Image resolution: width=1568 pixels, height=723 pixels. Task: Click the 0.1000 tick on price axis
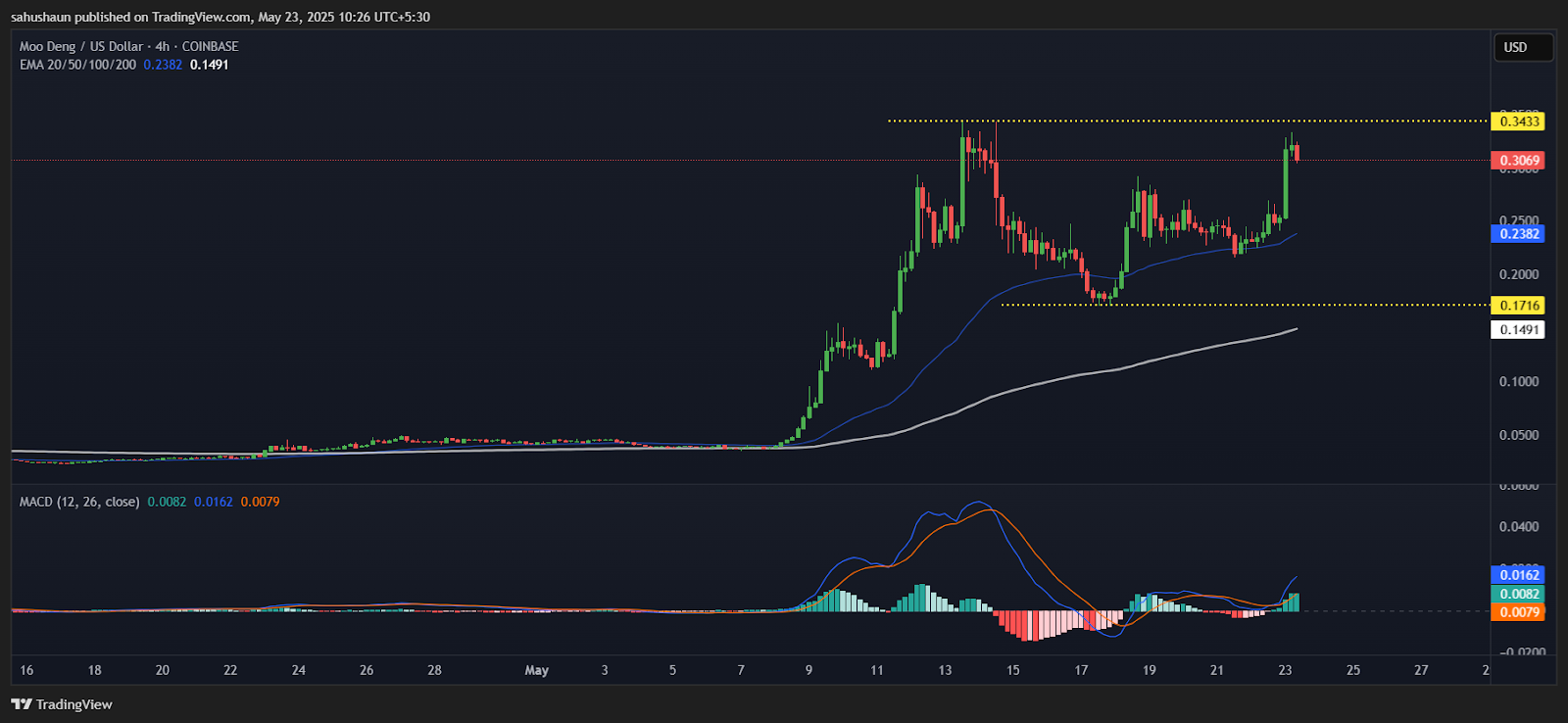coord(1518,382)
